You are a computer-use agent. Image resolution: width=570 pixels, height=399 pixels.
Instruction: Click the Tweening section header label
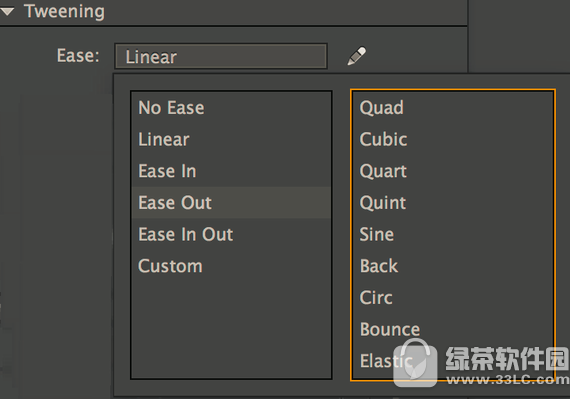(x=64, y=12)
